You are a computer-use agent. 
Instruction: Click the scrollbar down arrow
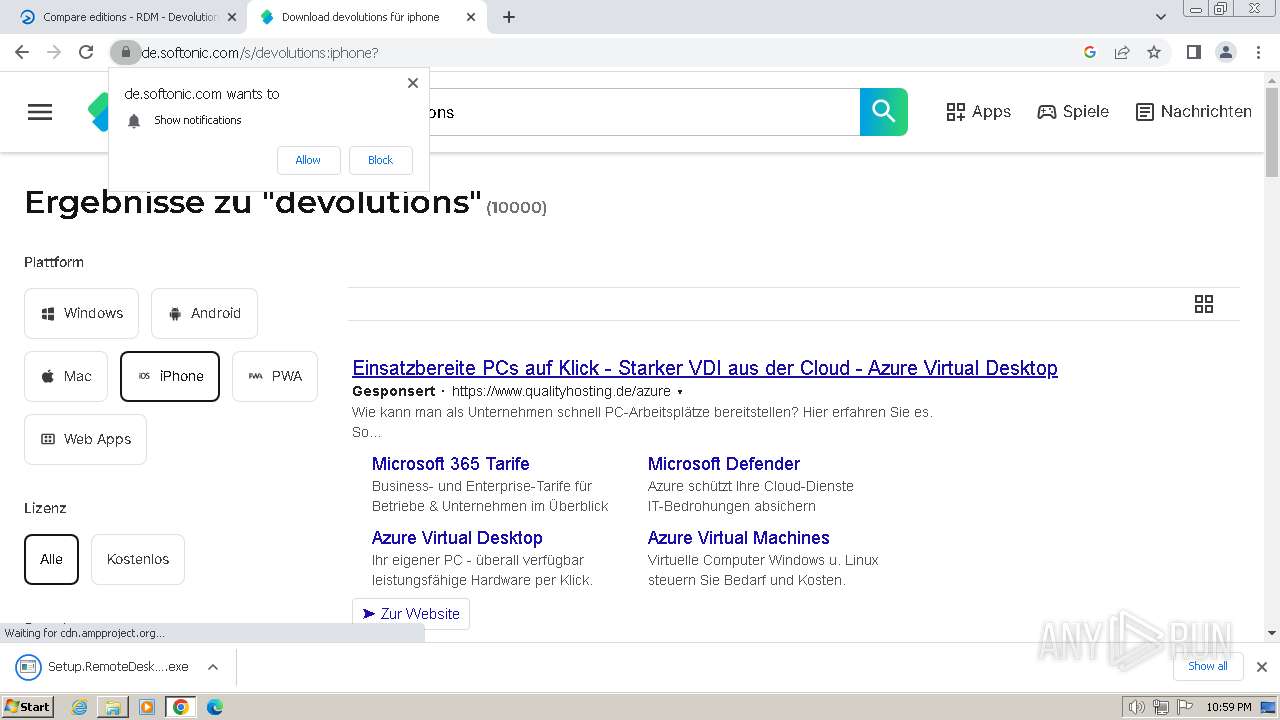[1271, 632]
